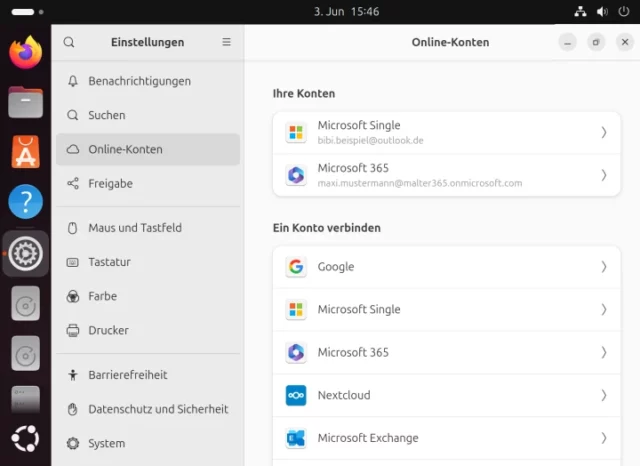The height and width of the screenshot is (466, 640).
Task: Click the Microsoft logo of bibi.beispiel account
Action: [296, 133]
